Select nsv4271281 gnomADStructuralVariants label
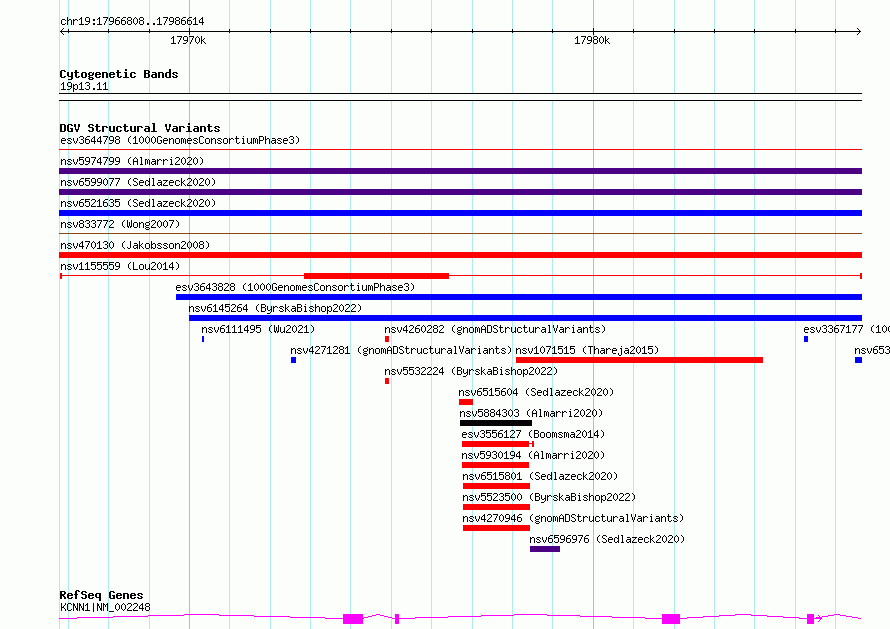This screenshot has width=890, height=629. pos(401,350)
